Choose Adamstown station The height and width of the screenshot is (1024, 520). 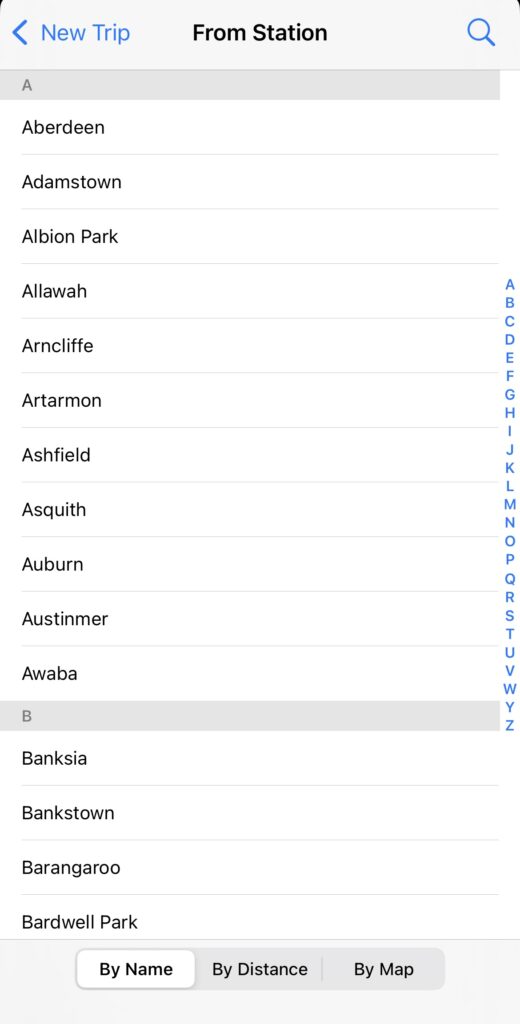(x=250, y=182)
